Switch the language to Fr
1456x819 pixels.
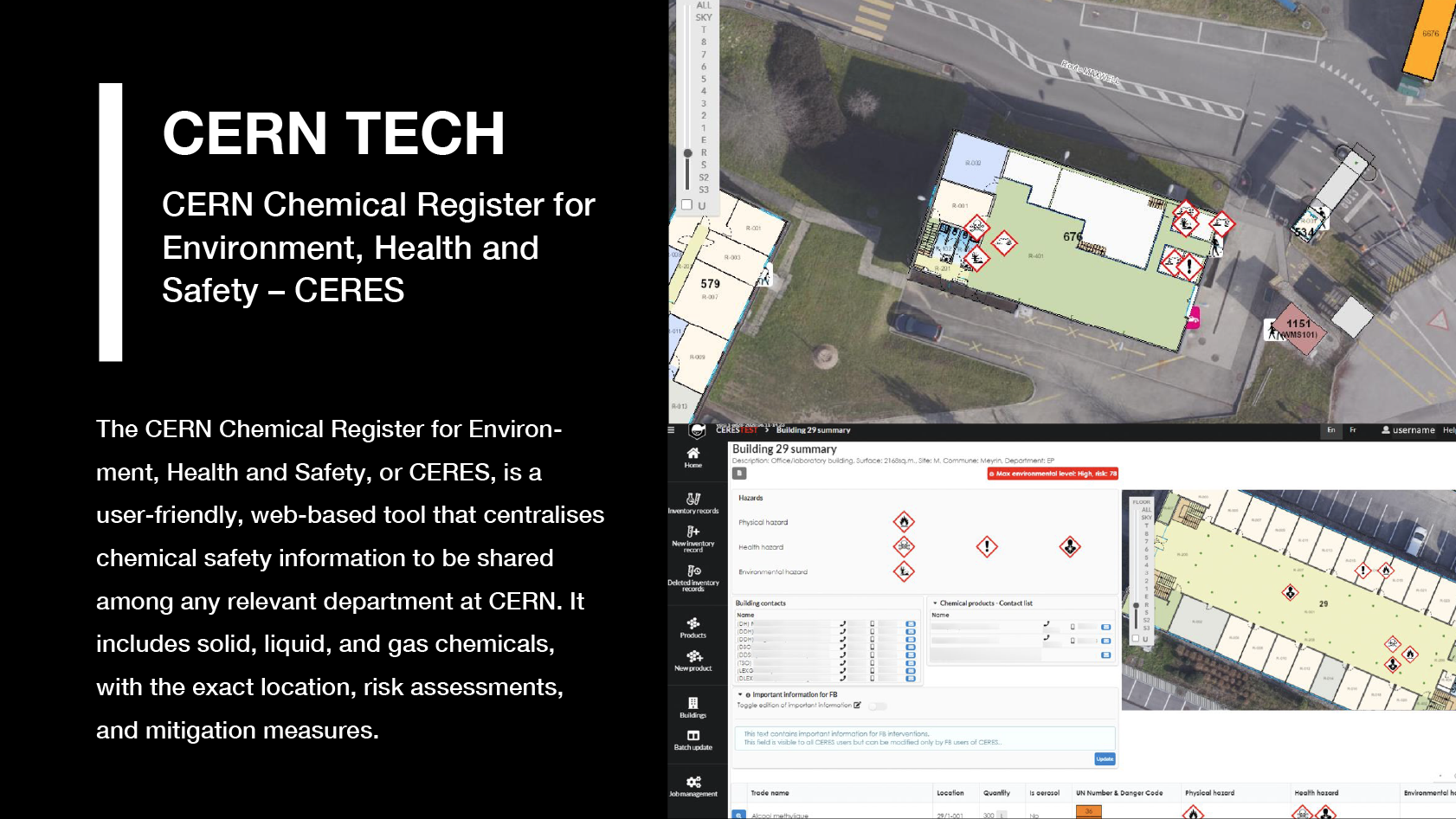[1353, 430]
